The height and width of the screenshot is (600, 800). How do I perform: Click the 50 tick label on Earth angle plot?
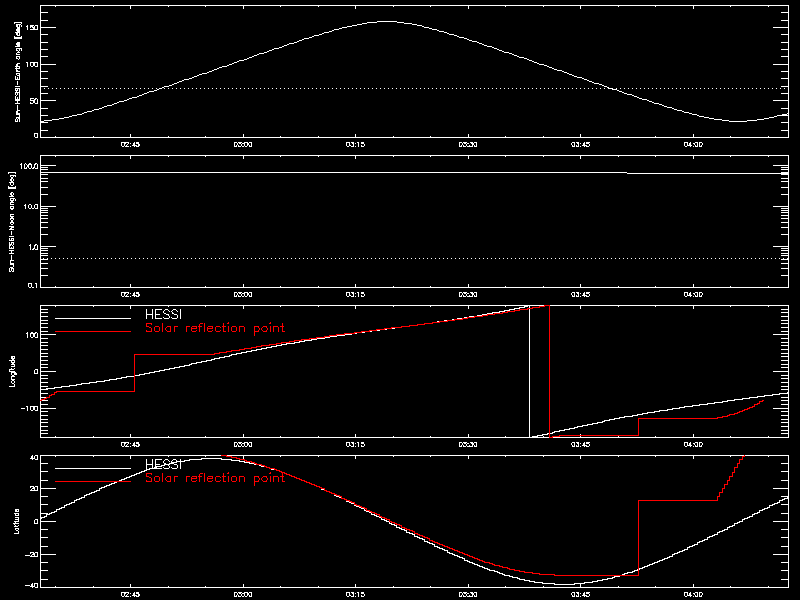(x=33, y=101)
